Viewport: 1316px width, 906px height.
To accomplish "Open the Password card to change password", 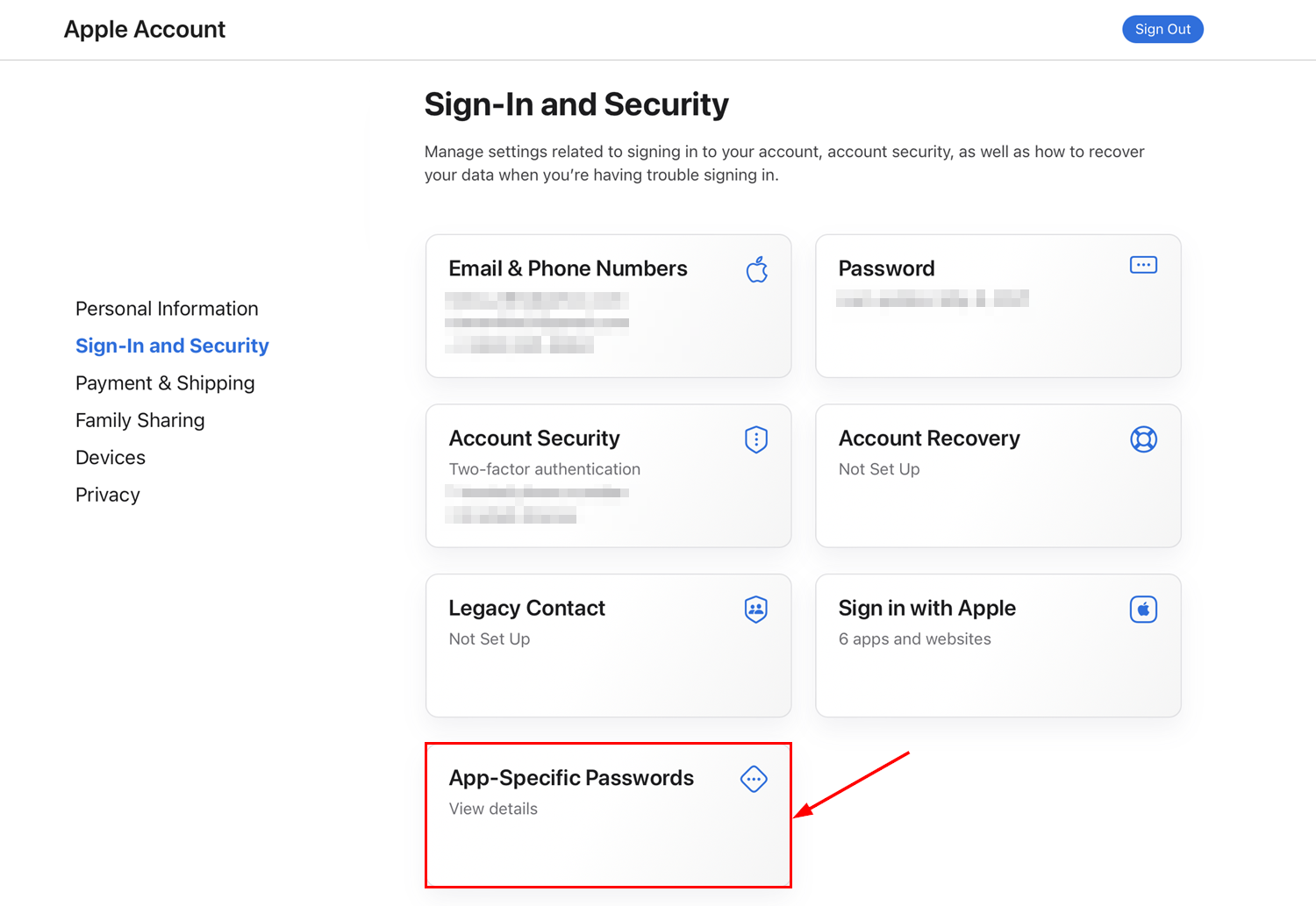I will 998,306.
